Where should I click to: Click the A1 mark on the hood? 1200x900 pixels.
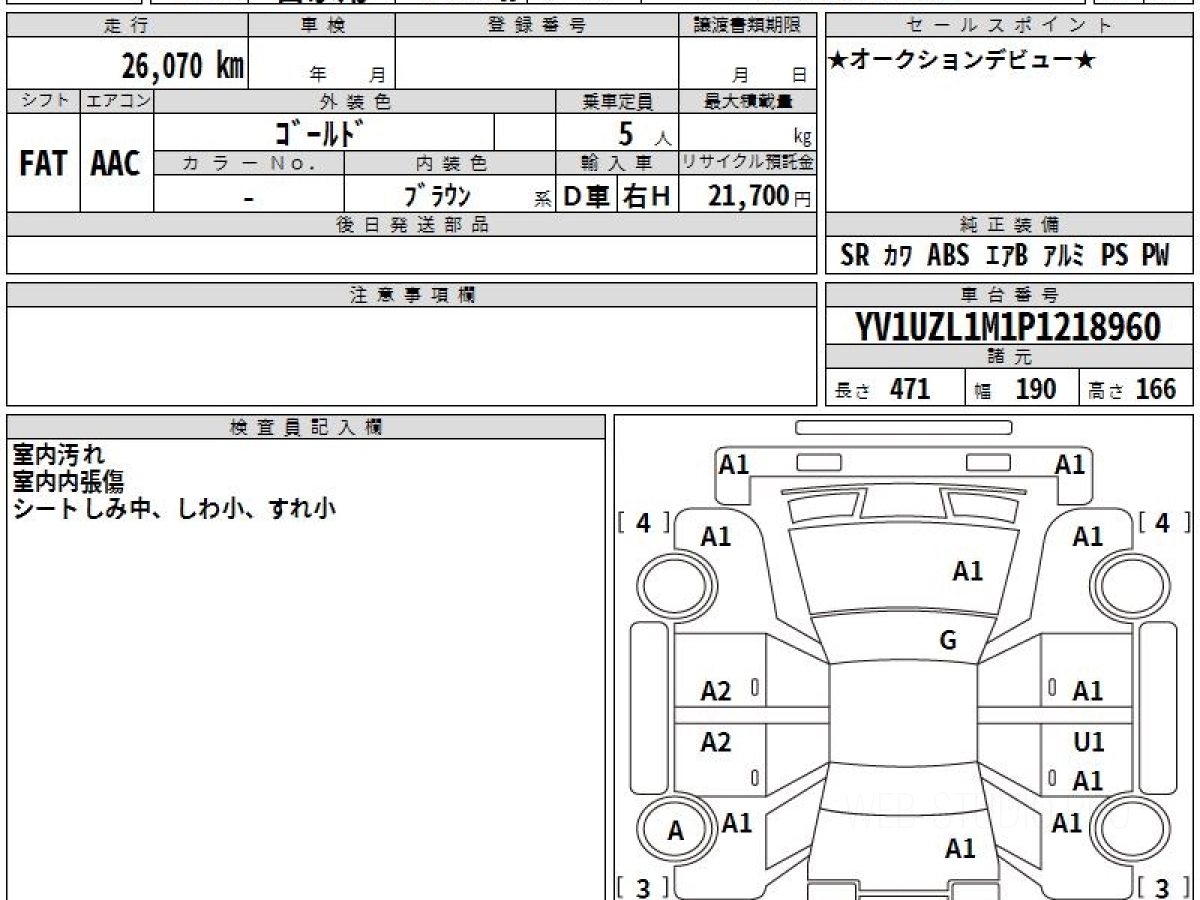pyautogui.click(x=967, y=572)
